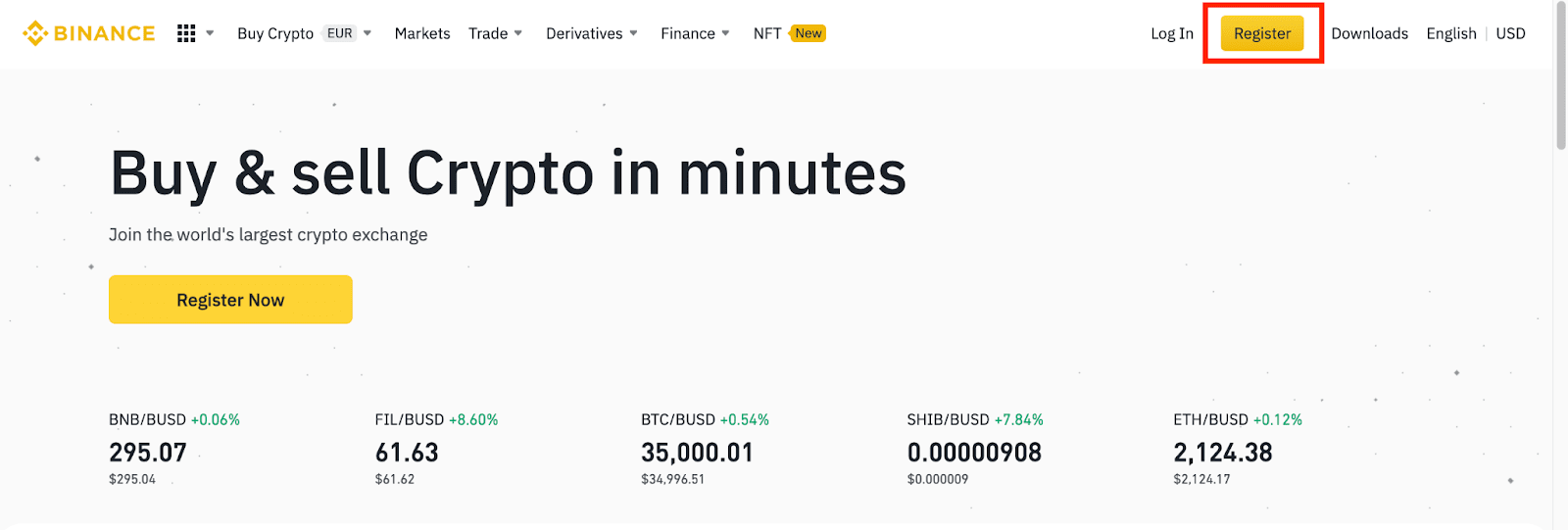Click the EUR currency badge
Image resolution: width=1568 pixels, height=530 pixels.
339,33
